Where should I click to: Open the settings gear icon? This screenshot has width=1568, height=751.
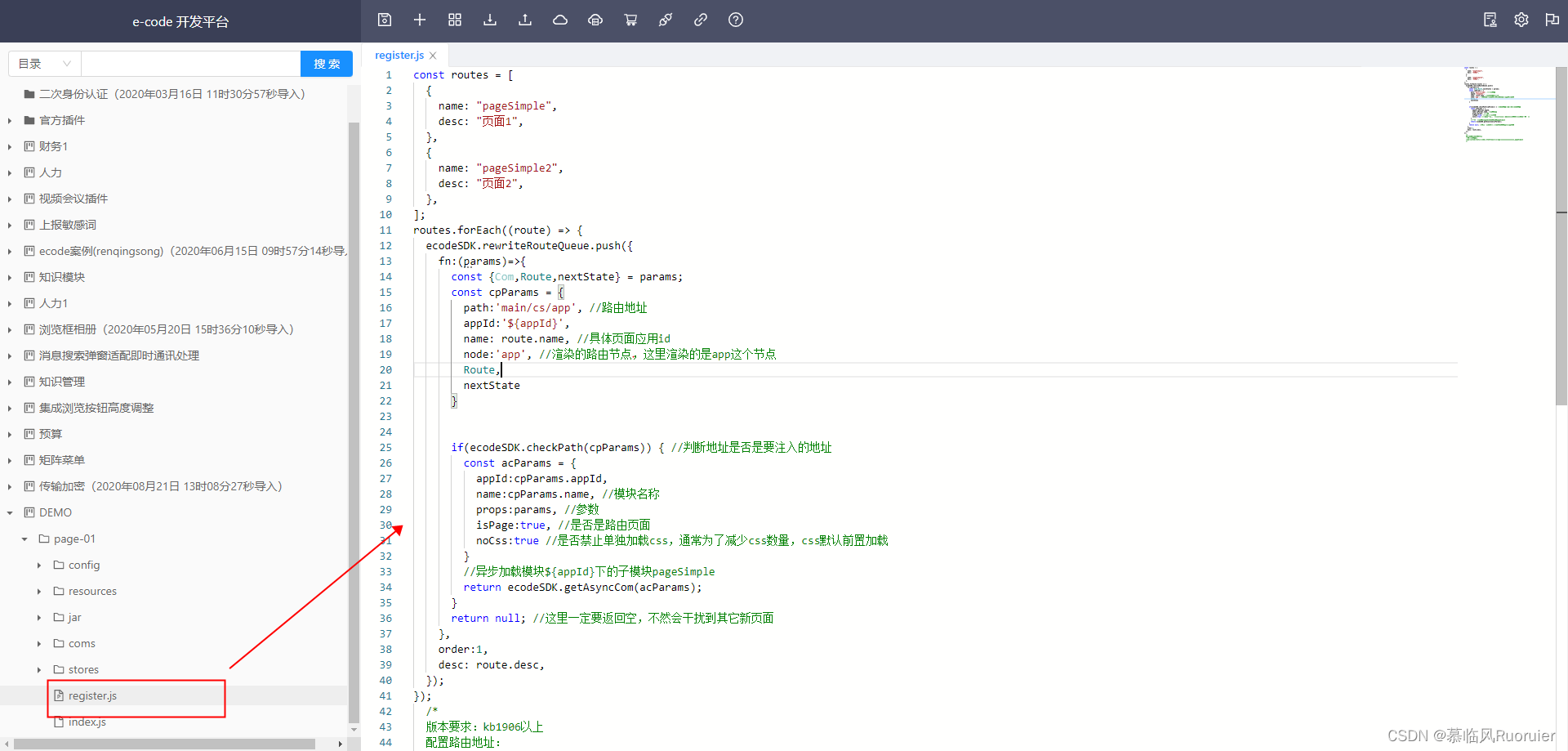point(1521,20)
